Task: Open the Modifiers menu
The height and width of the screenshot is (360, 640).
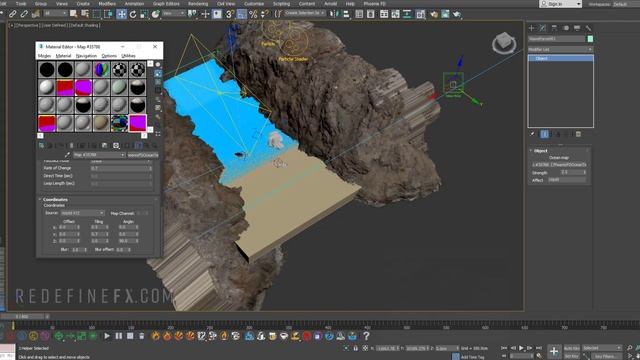Action: (x=107, y=4)
